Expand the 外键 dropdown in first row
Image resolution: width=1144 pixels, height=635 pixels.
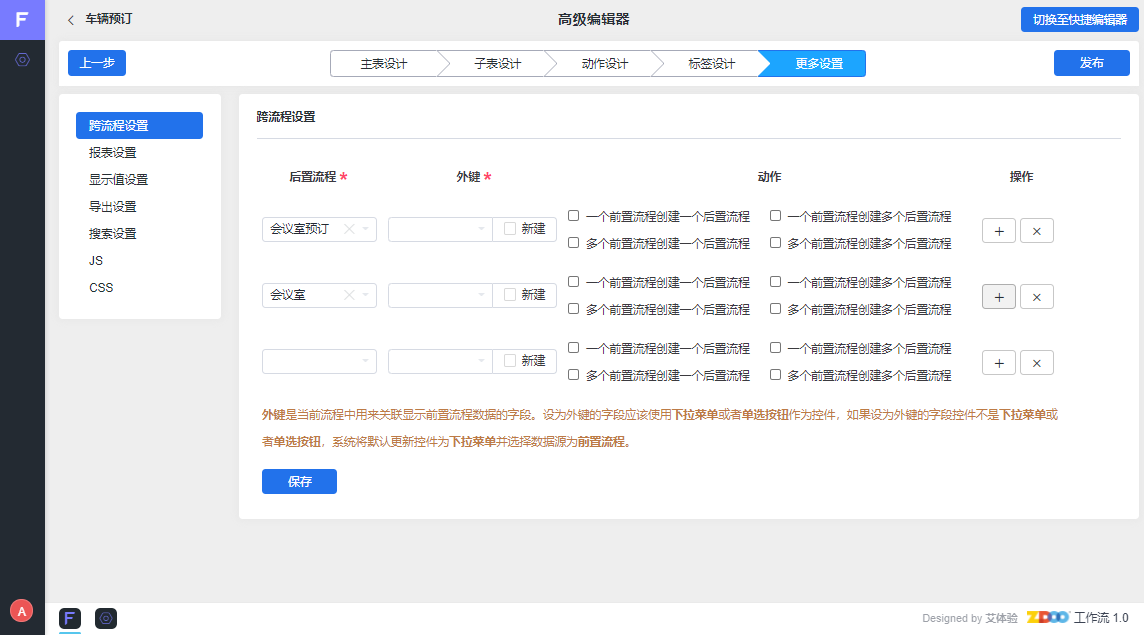(x=440, y=229)
